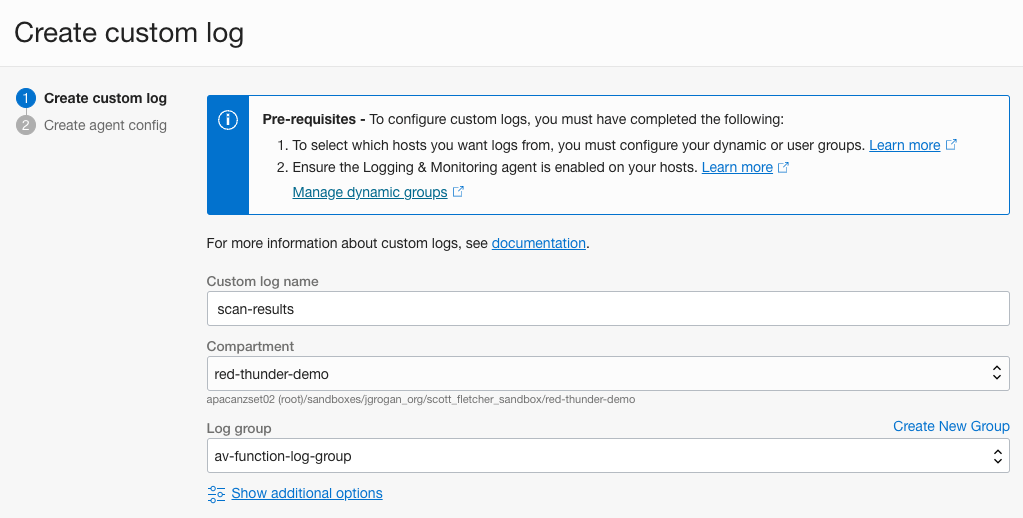Click the sliders icon beside Show additional options

[x=216, y=493]
